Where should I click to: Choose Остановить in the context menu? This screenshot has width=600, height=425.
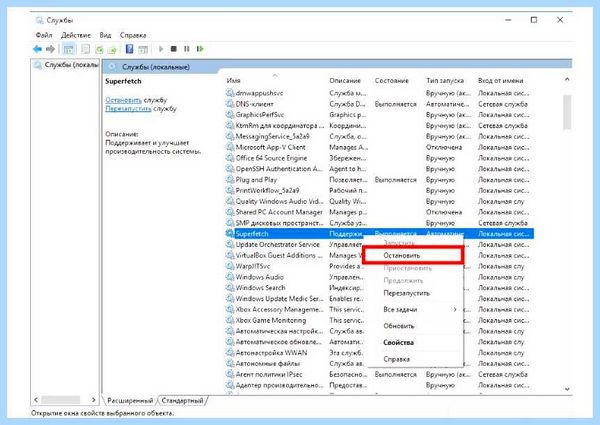click(413, 256)
